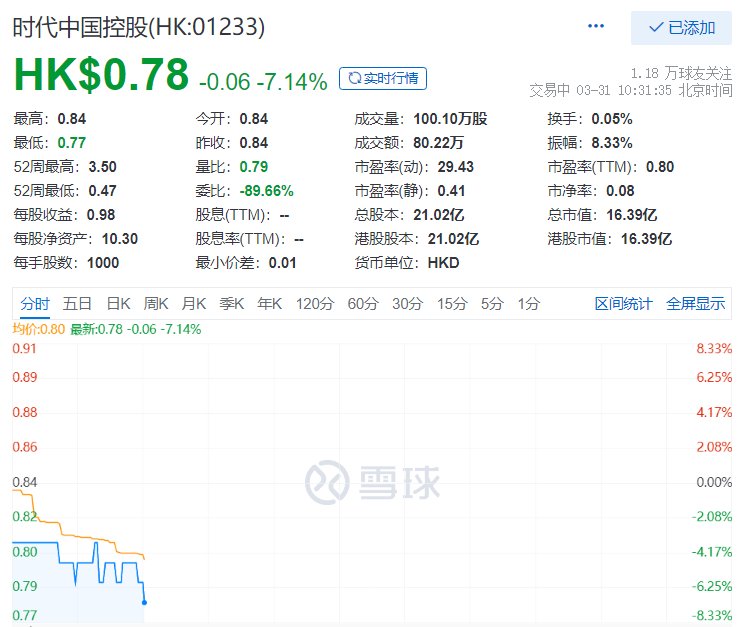
Task: Open 区间统计 interval statistics
Action: tap(624, 303)
